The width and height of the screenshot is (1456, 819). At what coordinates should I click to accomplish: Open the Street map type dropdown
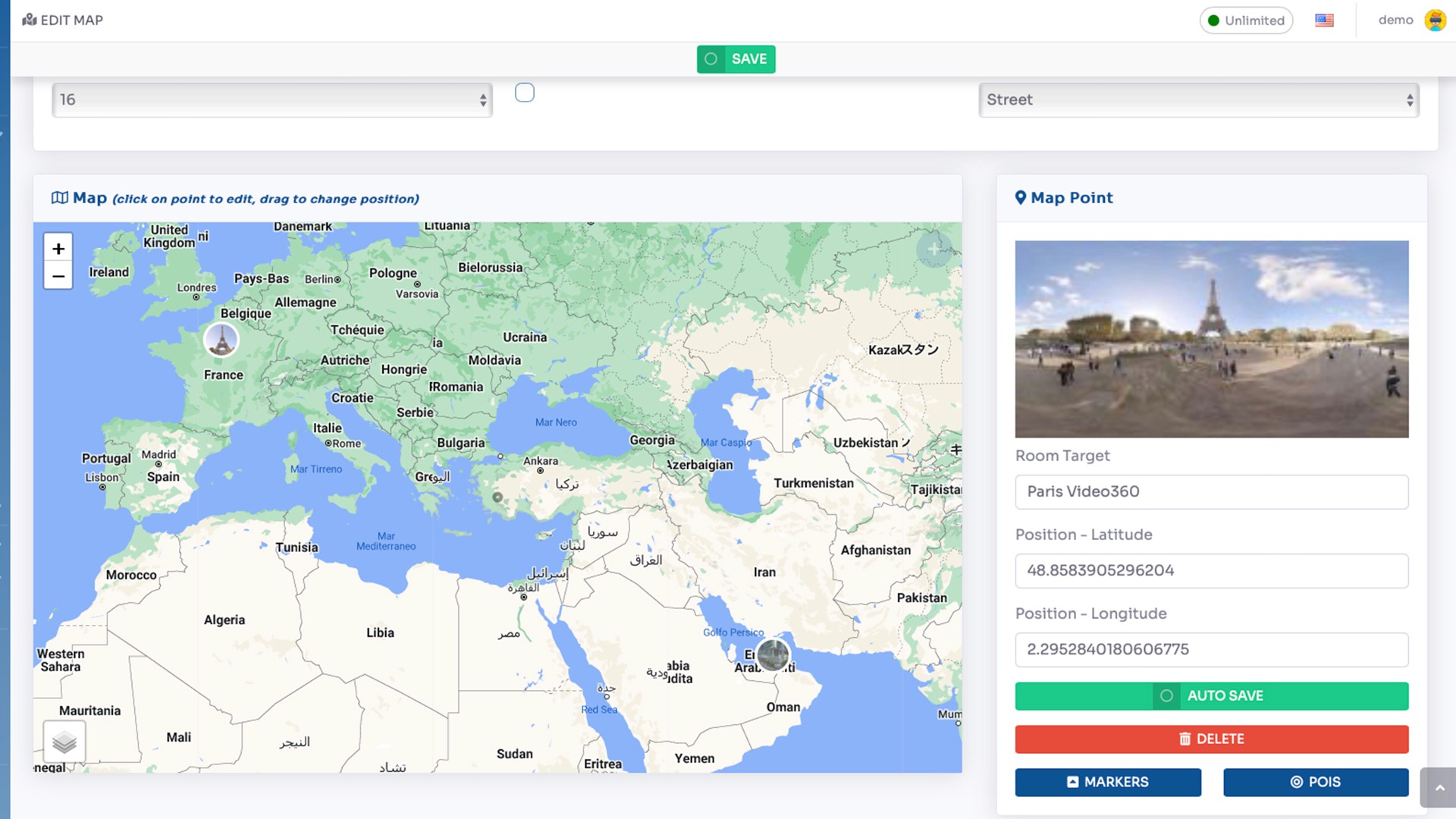coord(1198,100)
